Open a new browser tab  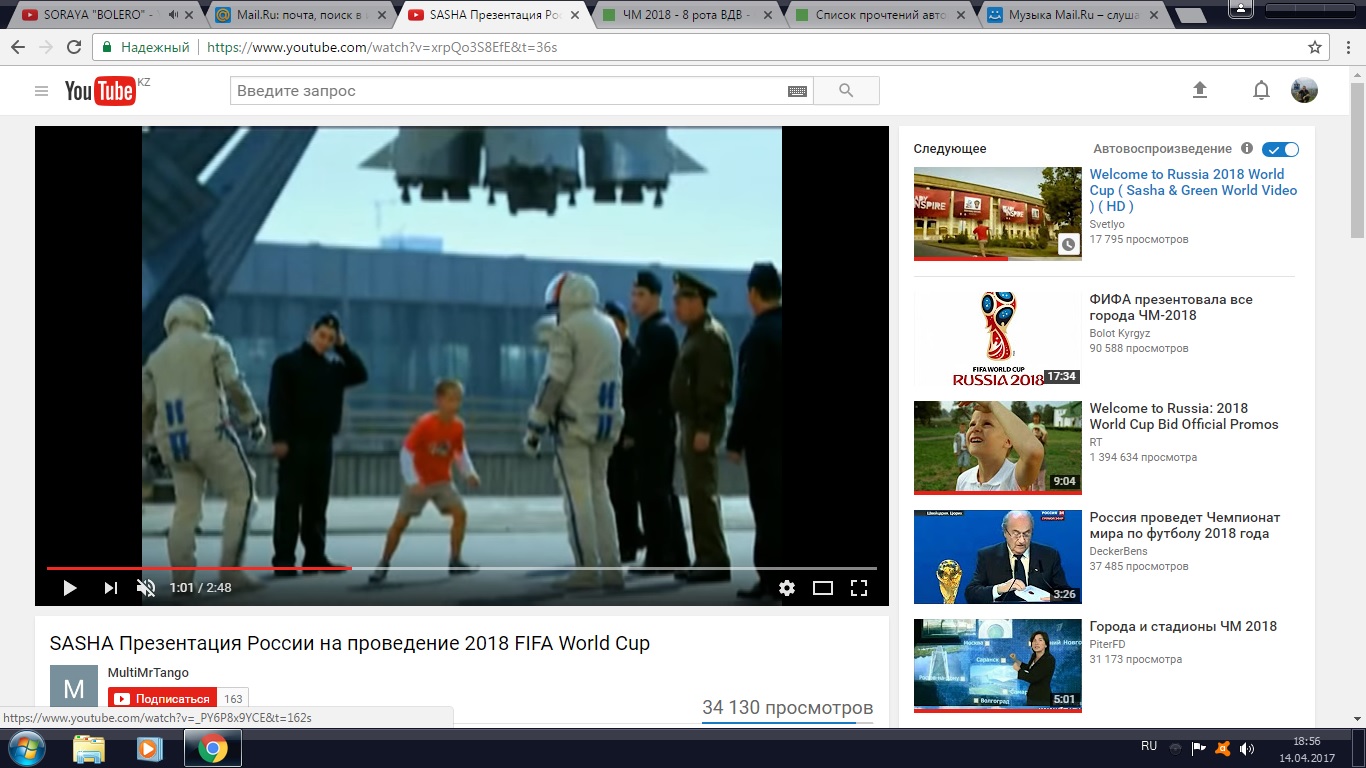pos(1190,15)
